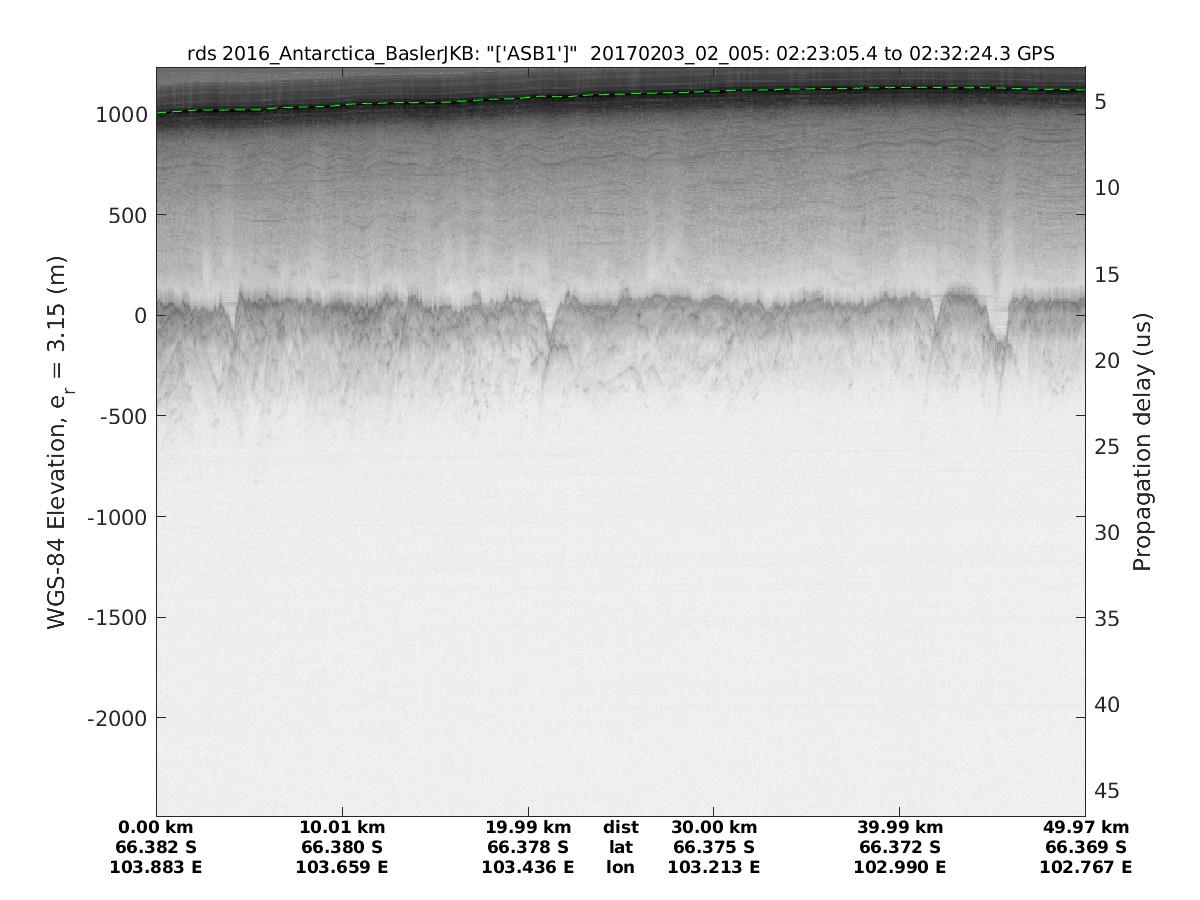1200x900 pixels.
Task: Click the 45 us delay tick label
Action: [x=1104, y=791]
